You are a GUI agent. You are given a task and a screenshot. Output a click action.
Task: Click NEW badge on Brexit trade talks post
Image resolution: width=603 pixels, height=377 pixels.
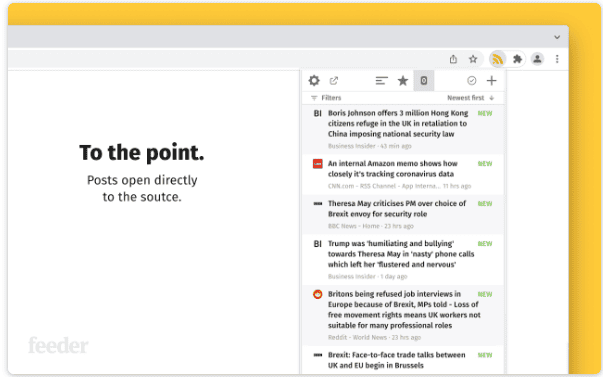[485, 355]
